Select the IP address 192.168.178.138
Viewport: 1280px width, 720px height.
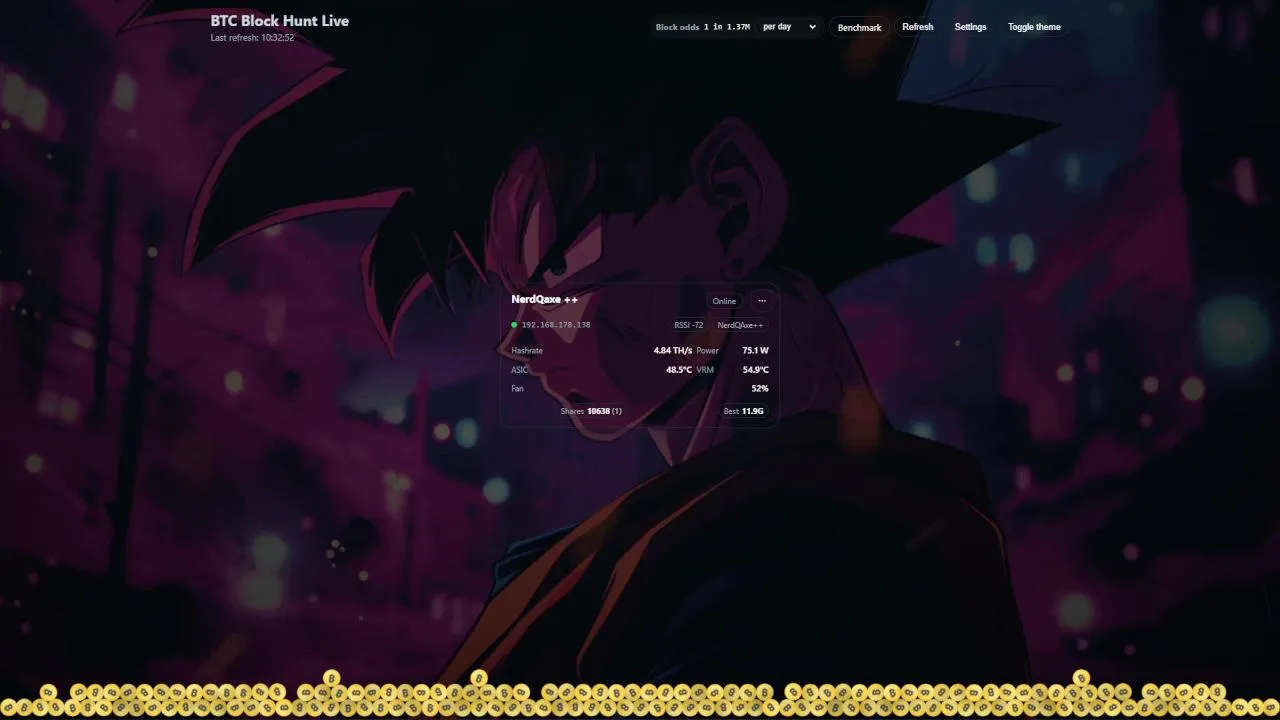click(x=556, y=325)
